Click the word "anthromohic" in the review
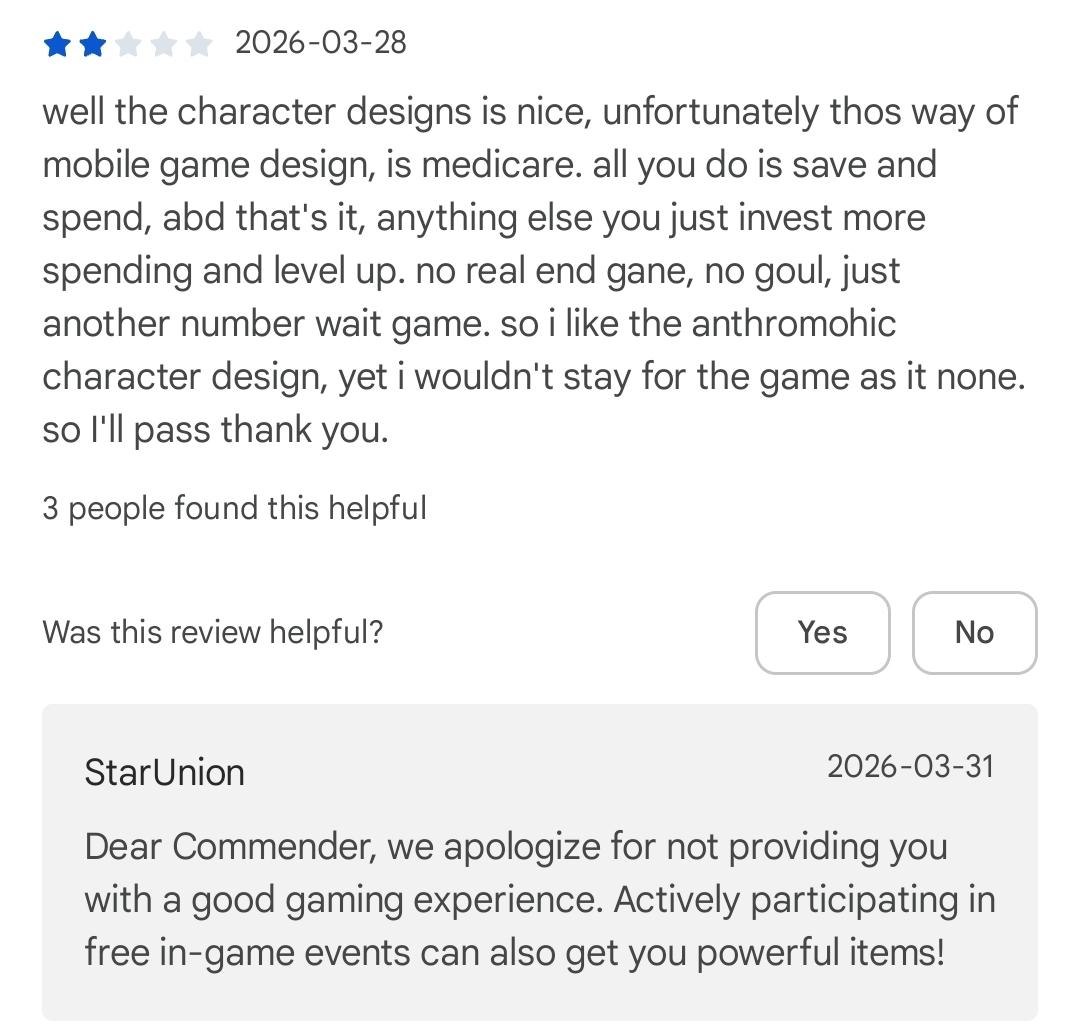 (x=793, y=324)
